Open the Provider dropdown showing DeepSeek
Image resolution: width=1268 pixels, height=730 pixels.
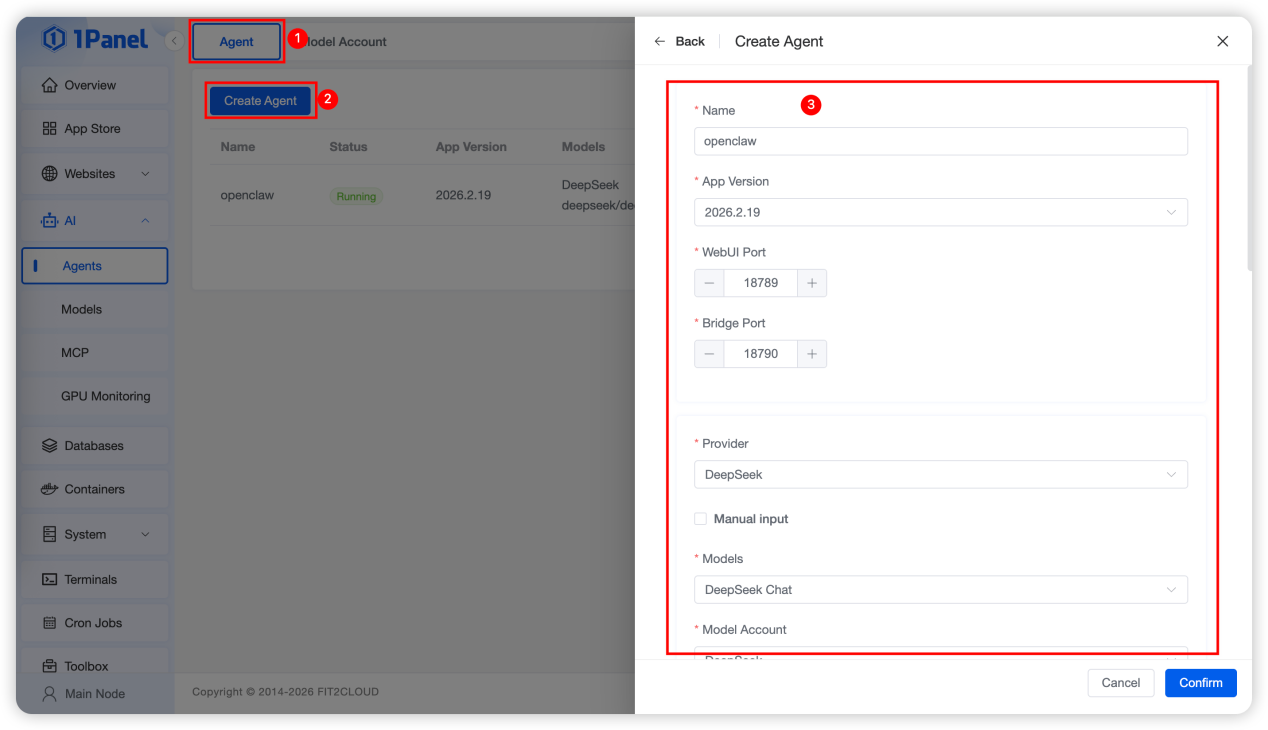coord(940,474)
